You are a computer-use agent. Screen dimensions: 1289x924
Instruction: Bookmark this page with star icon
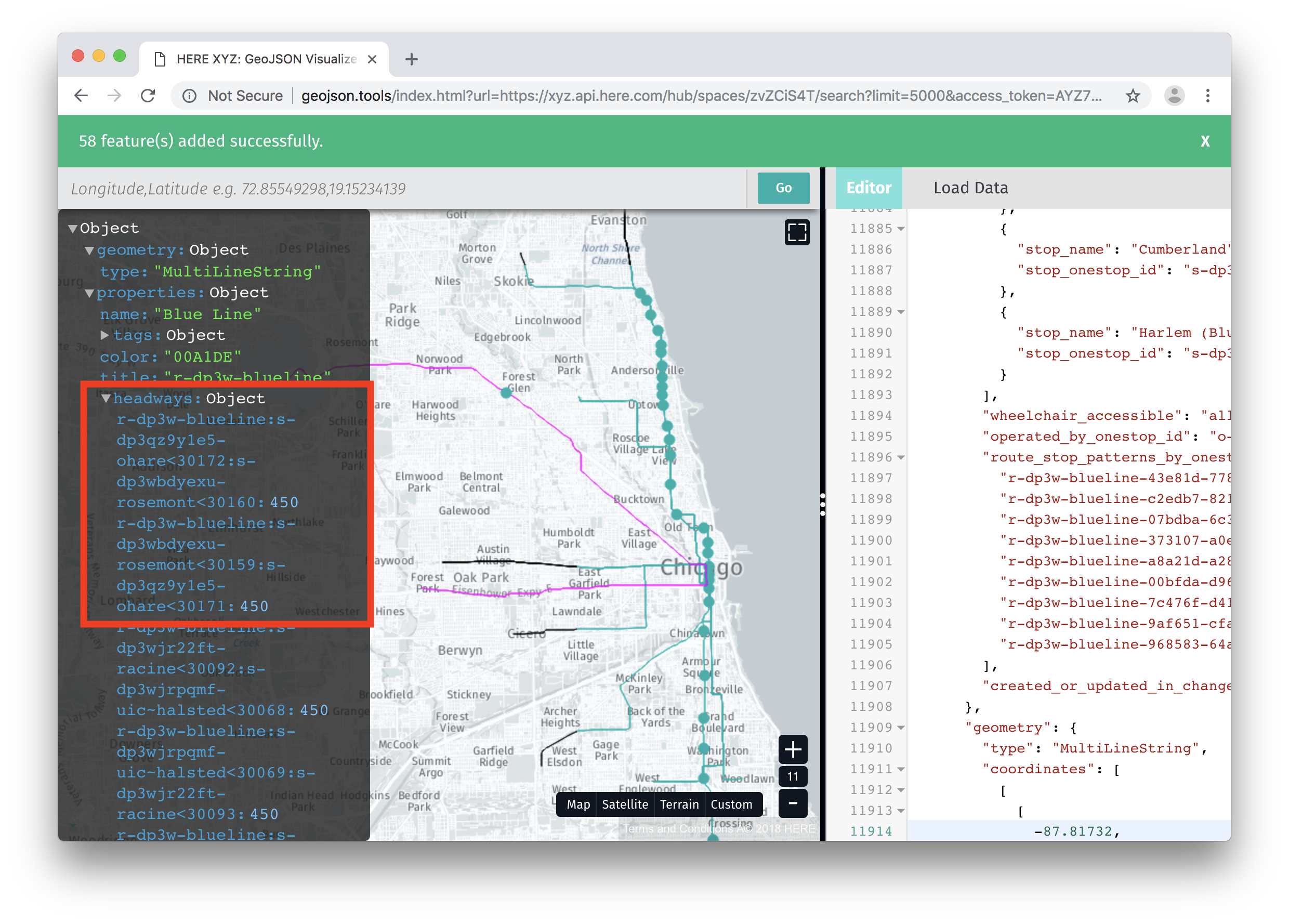pos(1133,96)
